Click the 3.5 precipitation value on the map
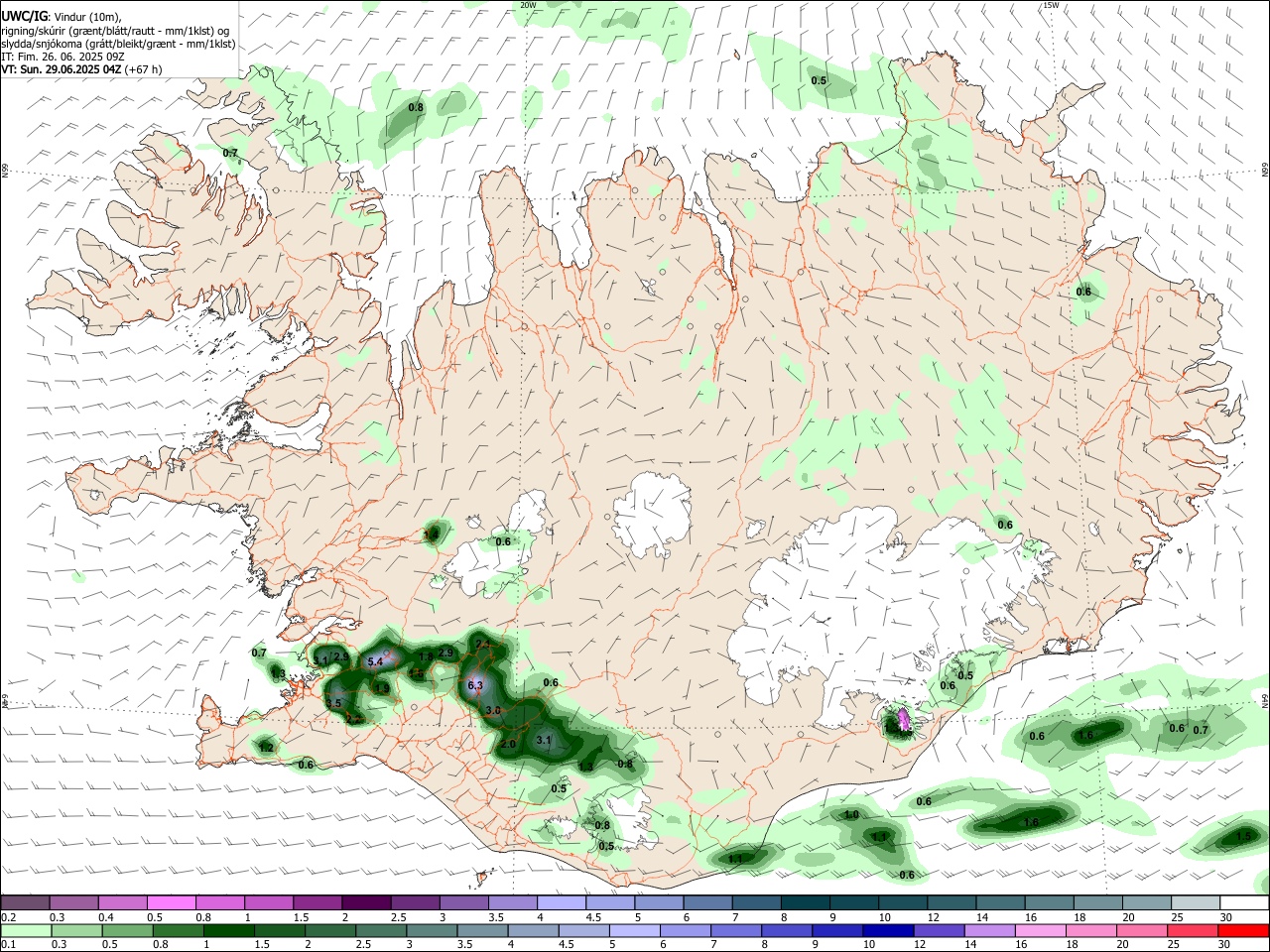The height and width of the screenshot is (952, 1270). [x=333, y=703]
